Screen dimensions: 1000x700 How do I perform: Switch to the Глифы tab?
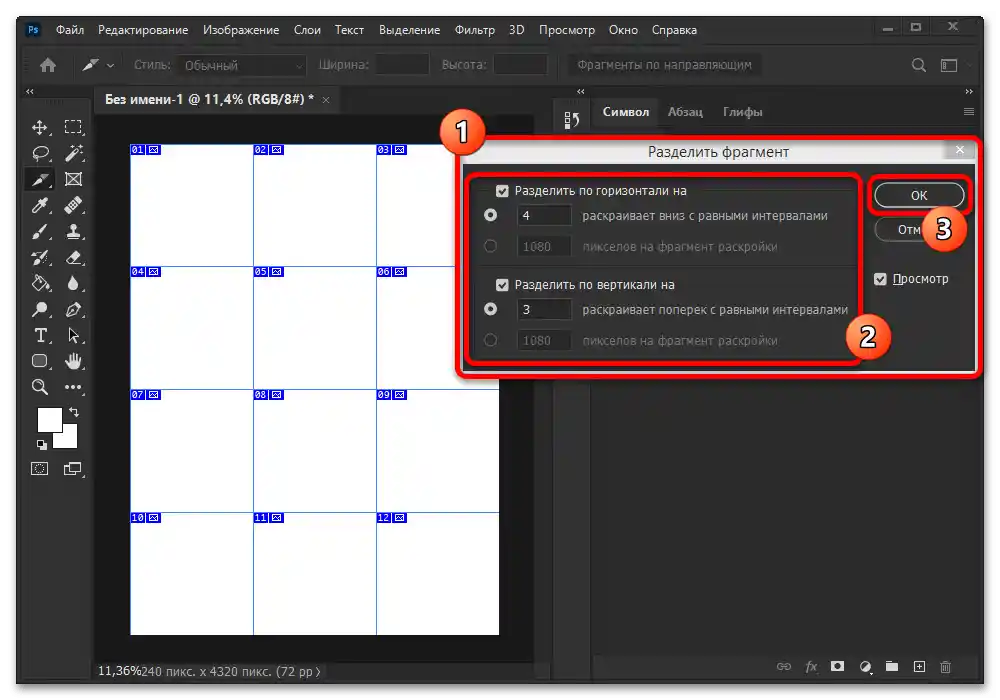[x=742, y=112]
